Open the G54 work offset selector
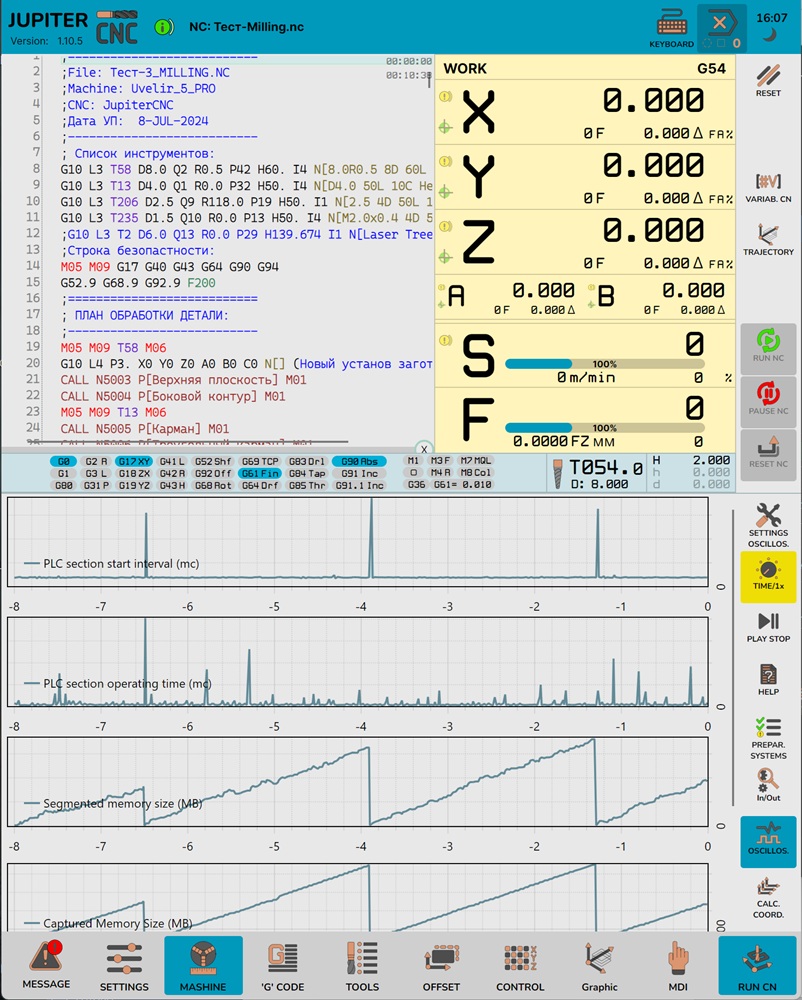This screenshot has height=1000, width=802. (x=711, y=69)
